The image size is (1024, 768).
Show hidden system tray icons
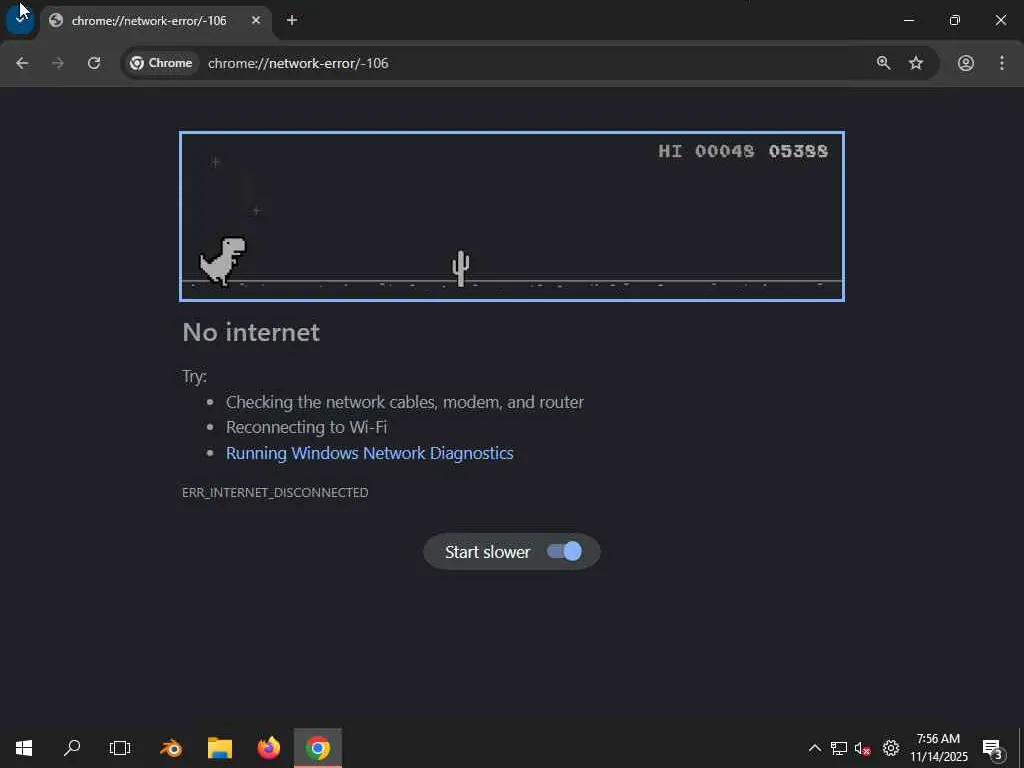pyautogui.click(x=814, y=748)
